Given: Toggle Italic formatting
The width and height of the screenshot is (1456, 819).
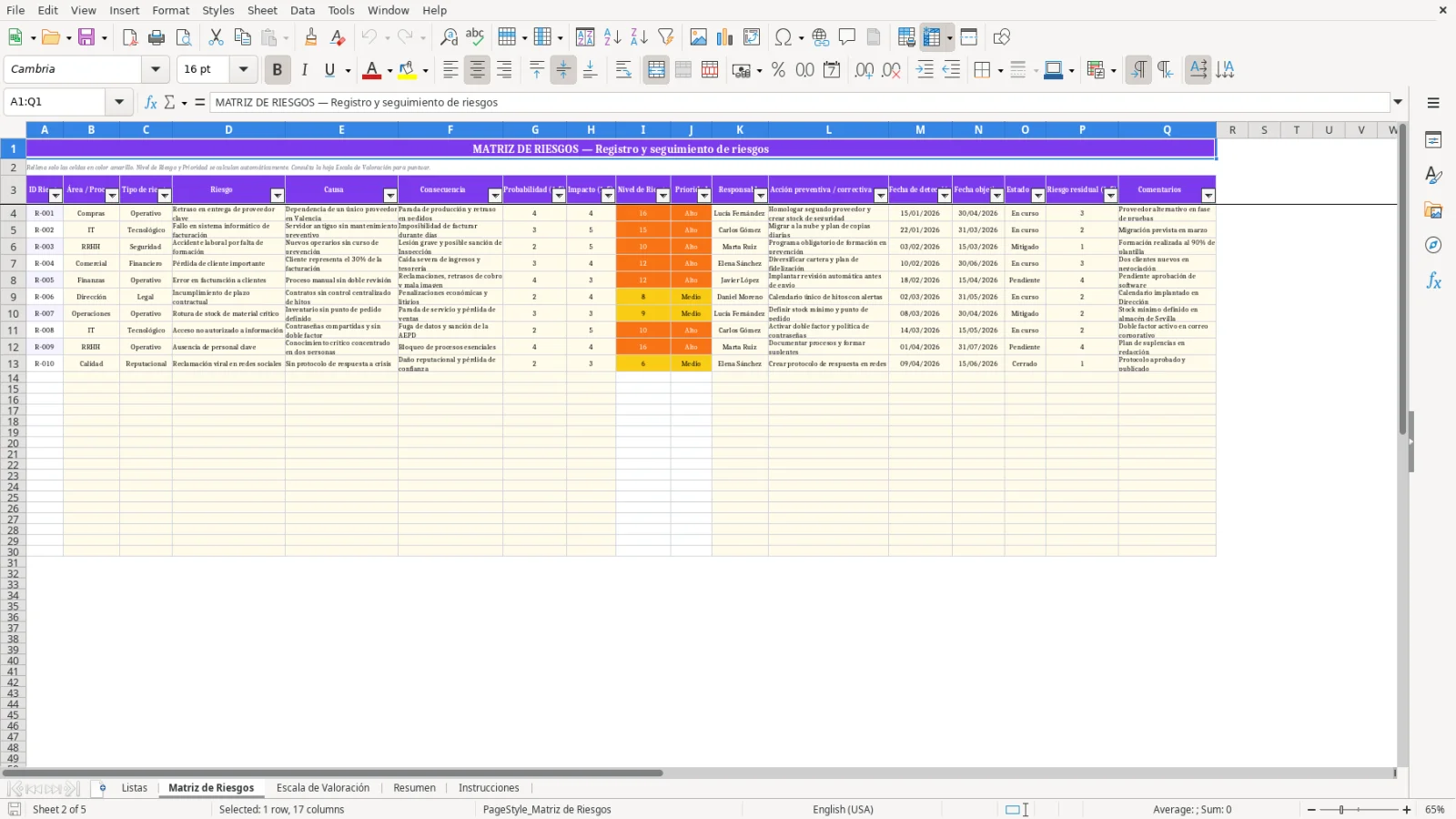Looking at the screenshot, I should tap(305, 70).
